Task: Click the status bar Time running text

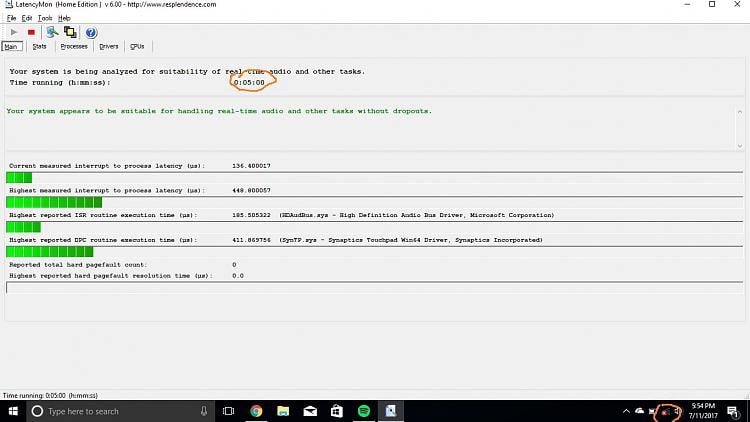Action: (x=50, y=396)
